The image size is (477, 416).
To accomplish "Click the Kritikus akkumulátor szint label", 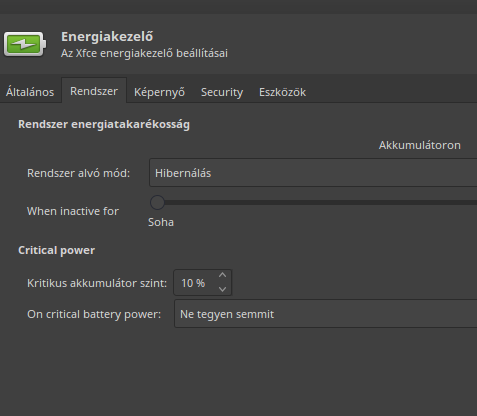I will click(x=97, y=283).
